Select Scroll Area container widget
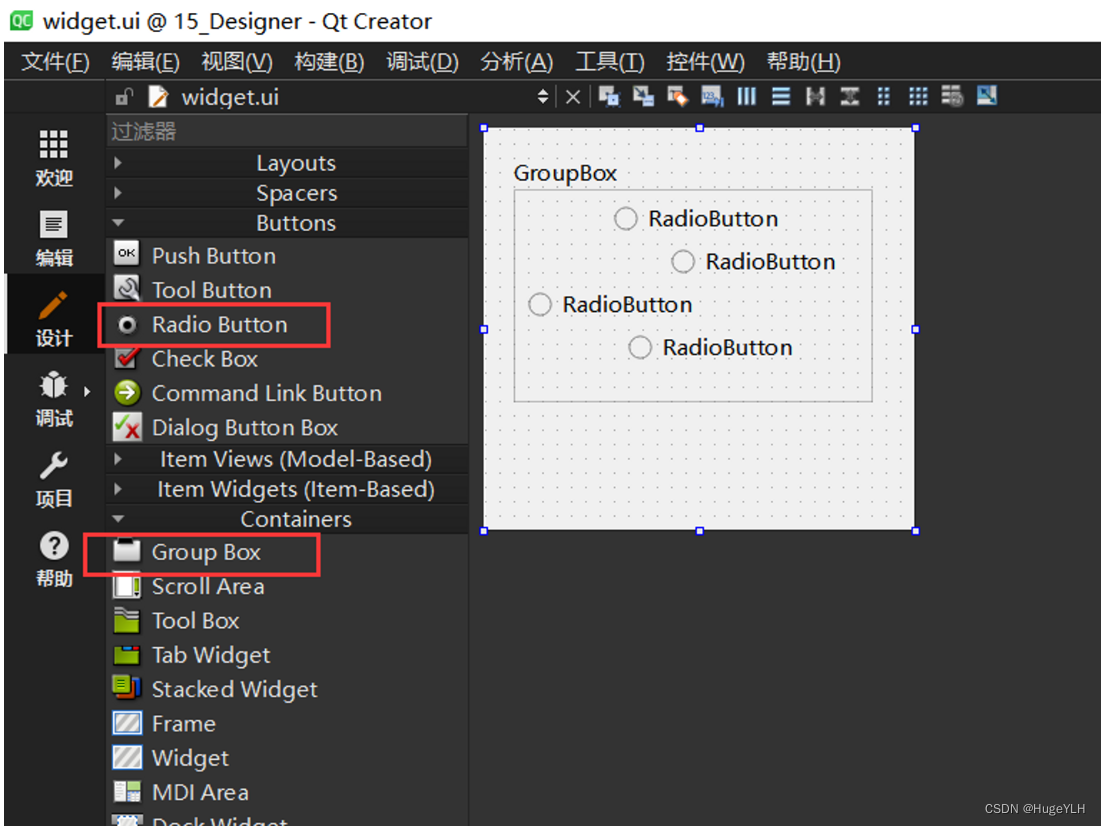 tap(286, 586)
